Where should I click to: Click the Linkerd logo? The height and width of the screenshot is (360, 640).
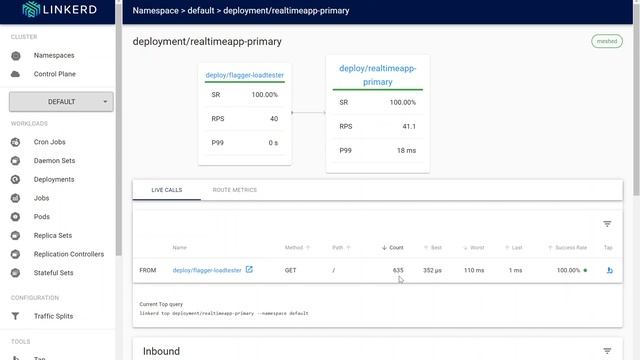[60, 9]
